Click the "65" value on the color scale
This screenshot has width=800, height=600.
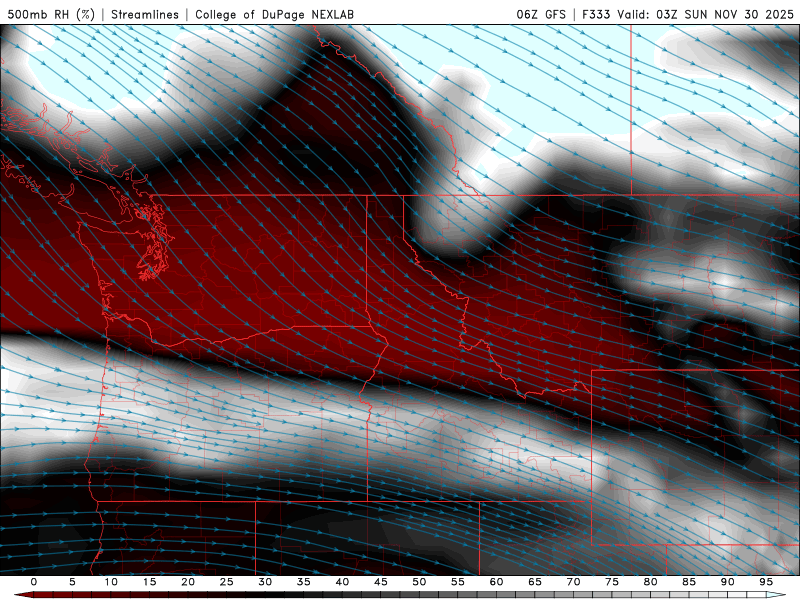click(535, 582)
